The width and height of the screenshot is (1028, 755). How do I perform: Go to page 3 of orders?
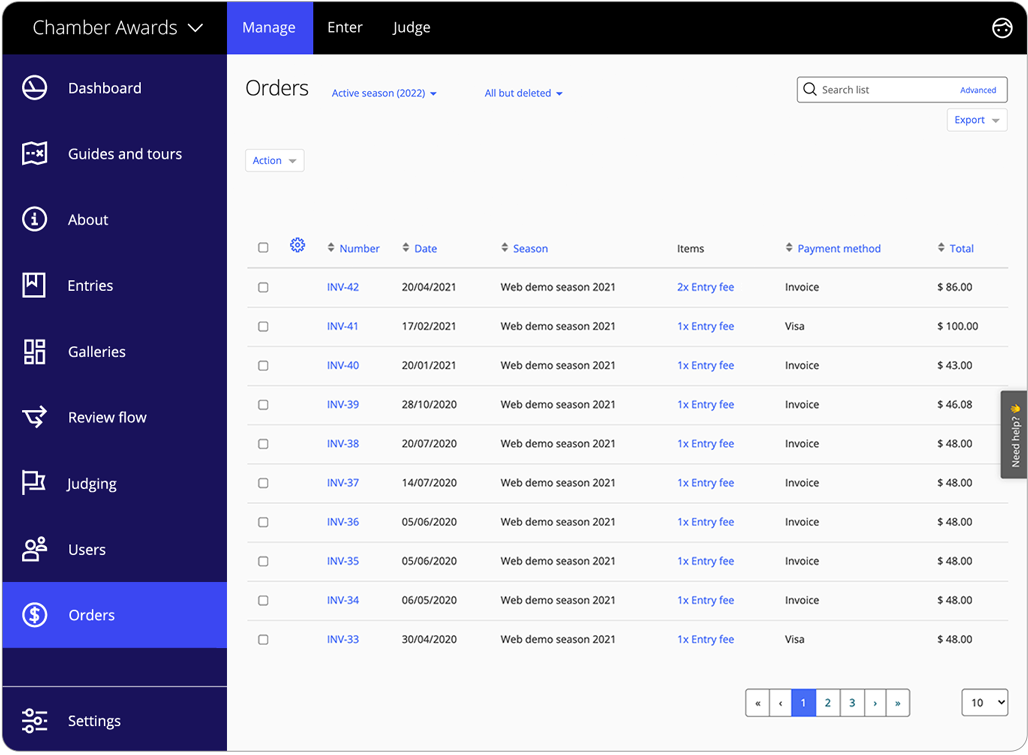tap(852, 702)
